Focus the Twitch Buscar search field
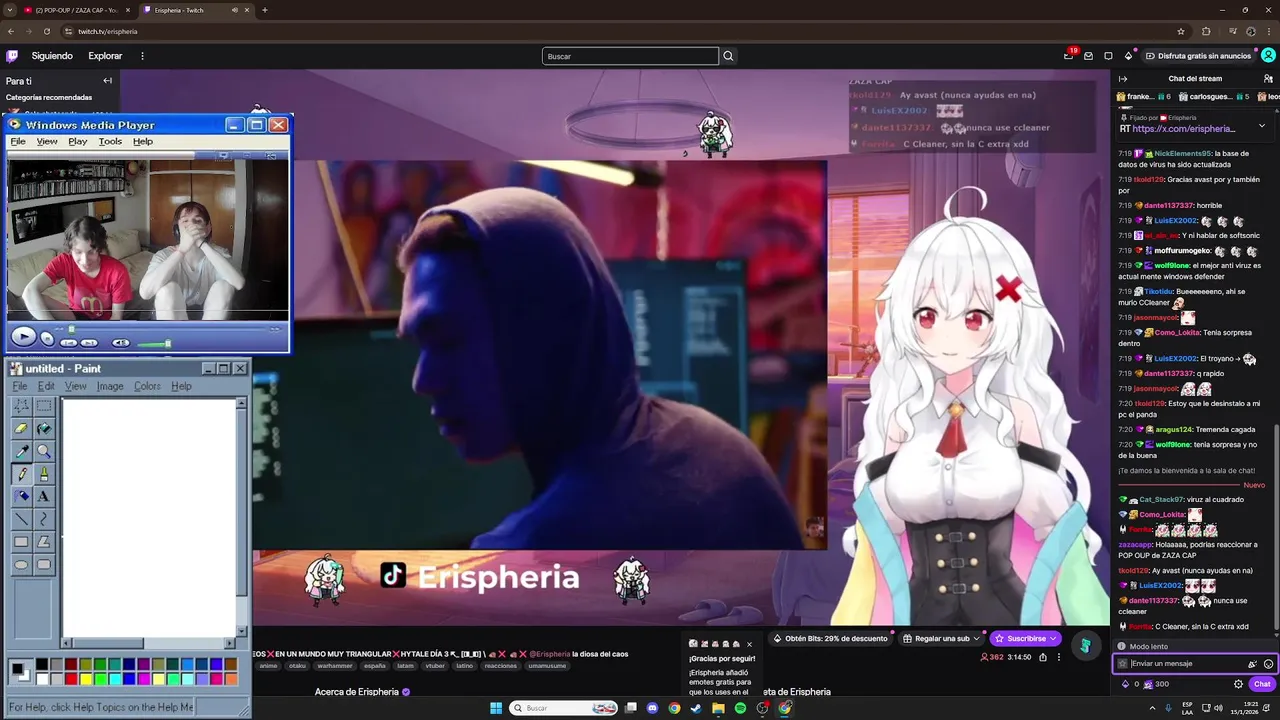The image size is (1280, 720). point(630,56)
